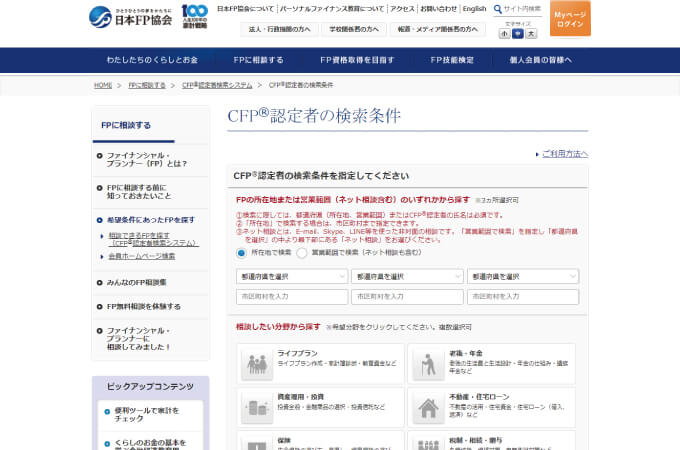This screenshot has width=680, height=450.
Task: Set font size to 中
Action: (x=518, y=34)
